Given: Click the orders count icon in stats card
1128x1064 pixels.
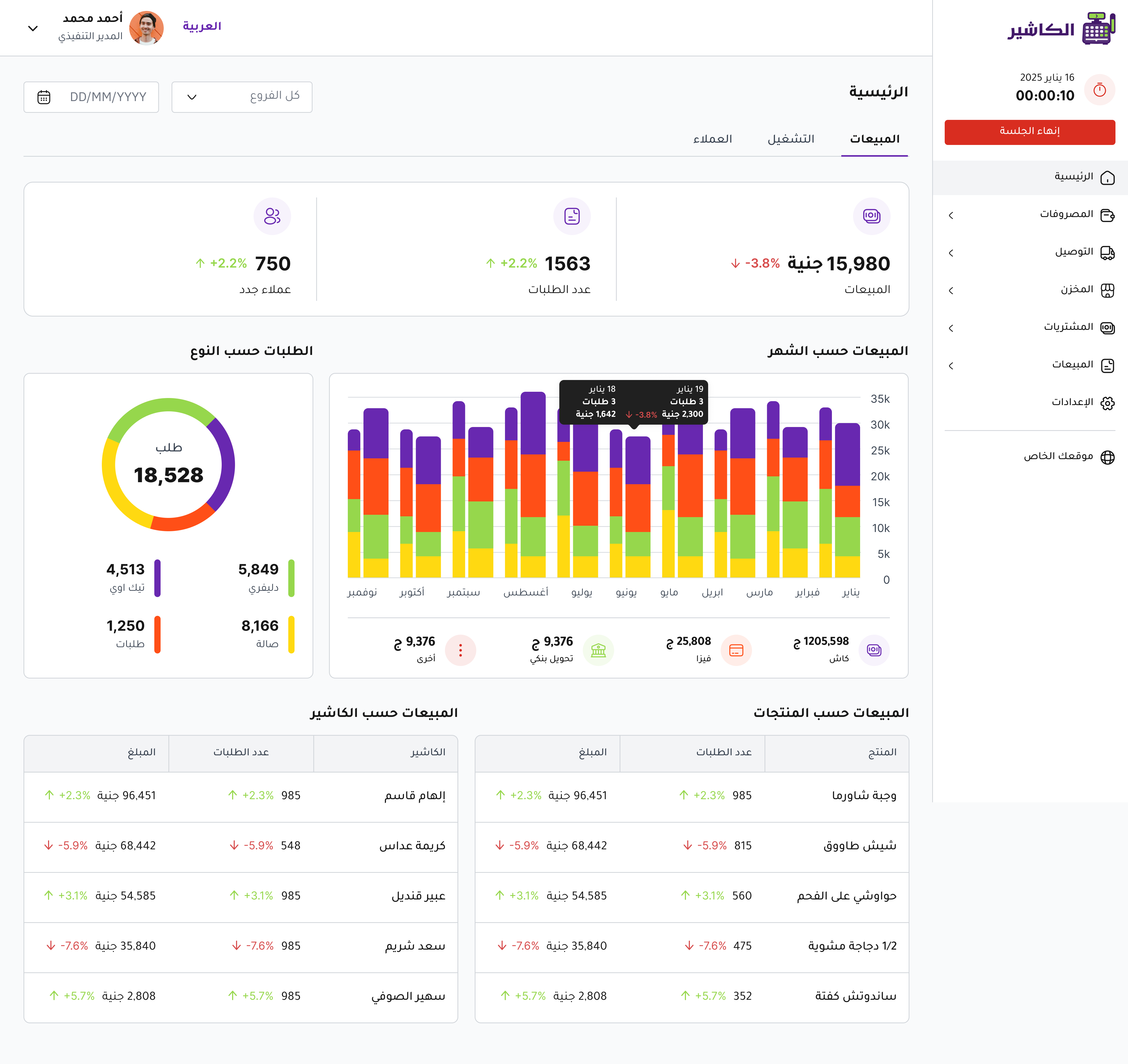Looking at the screenshot, I should coord(572,216).
